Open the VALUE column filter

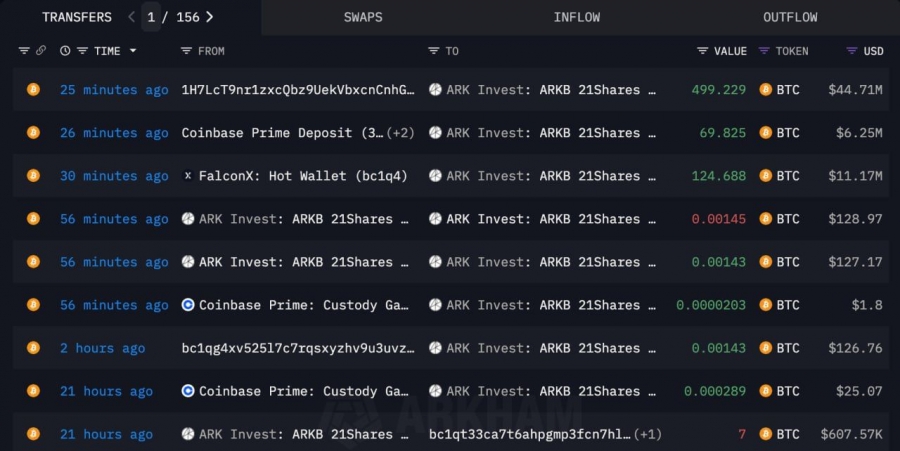[x=703, y=51]
